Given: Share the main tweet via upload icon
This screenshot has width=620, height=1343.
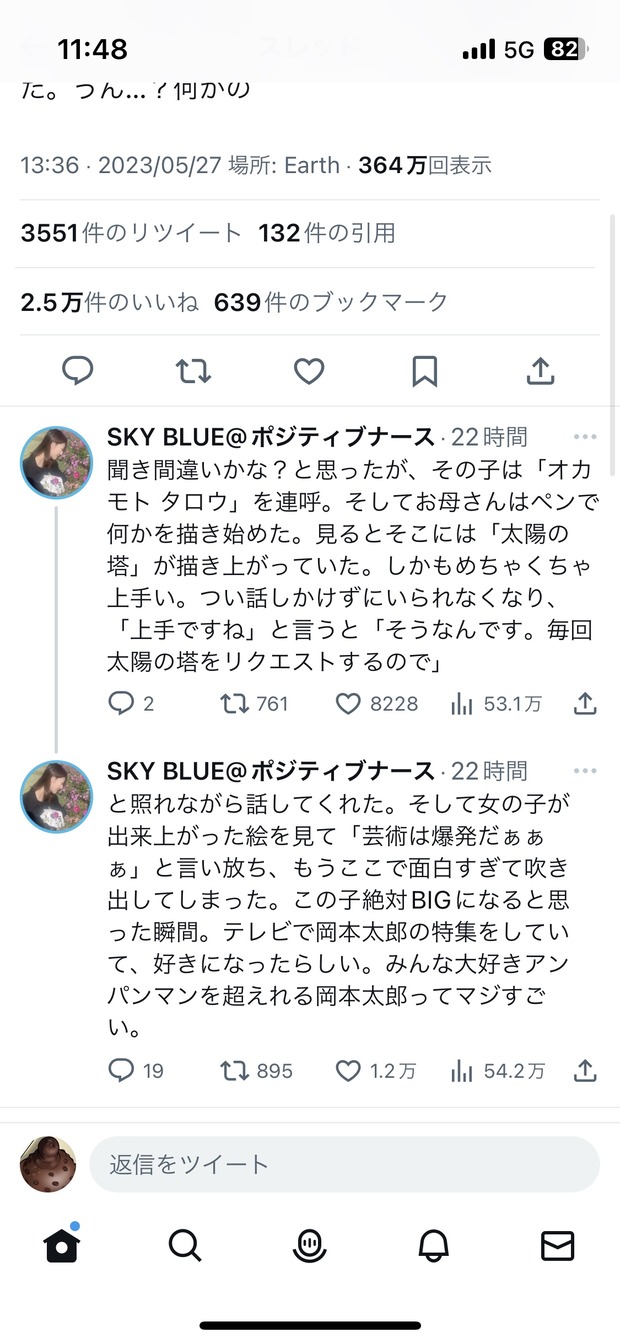Looking at the screenshot, I should [x=540, y=371].
